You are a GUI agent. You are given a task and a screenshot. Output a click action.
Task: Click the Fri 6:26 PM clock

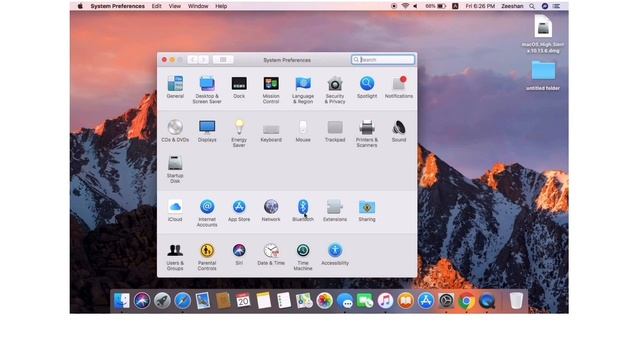(480, 6)
